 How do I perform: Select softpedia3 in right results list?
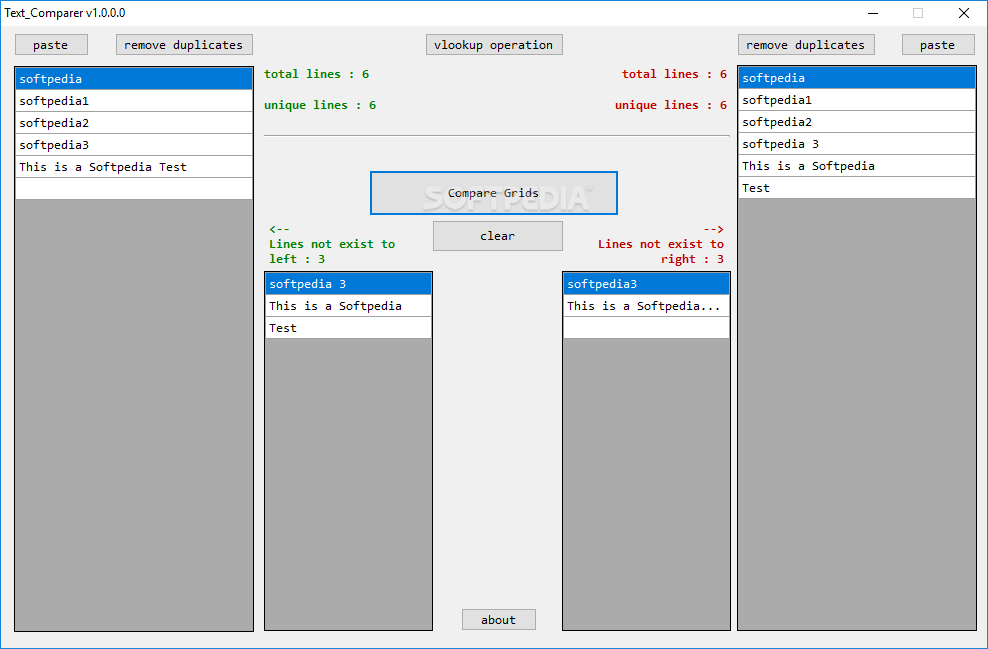(646, 284)
